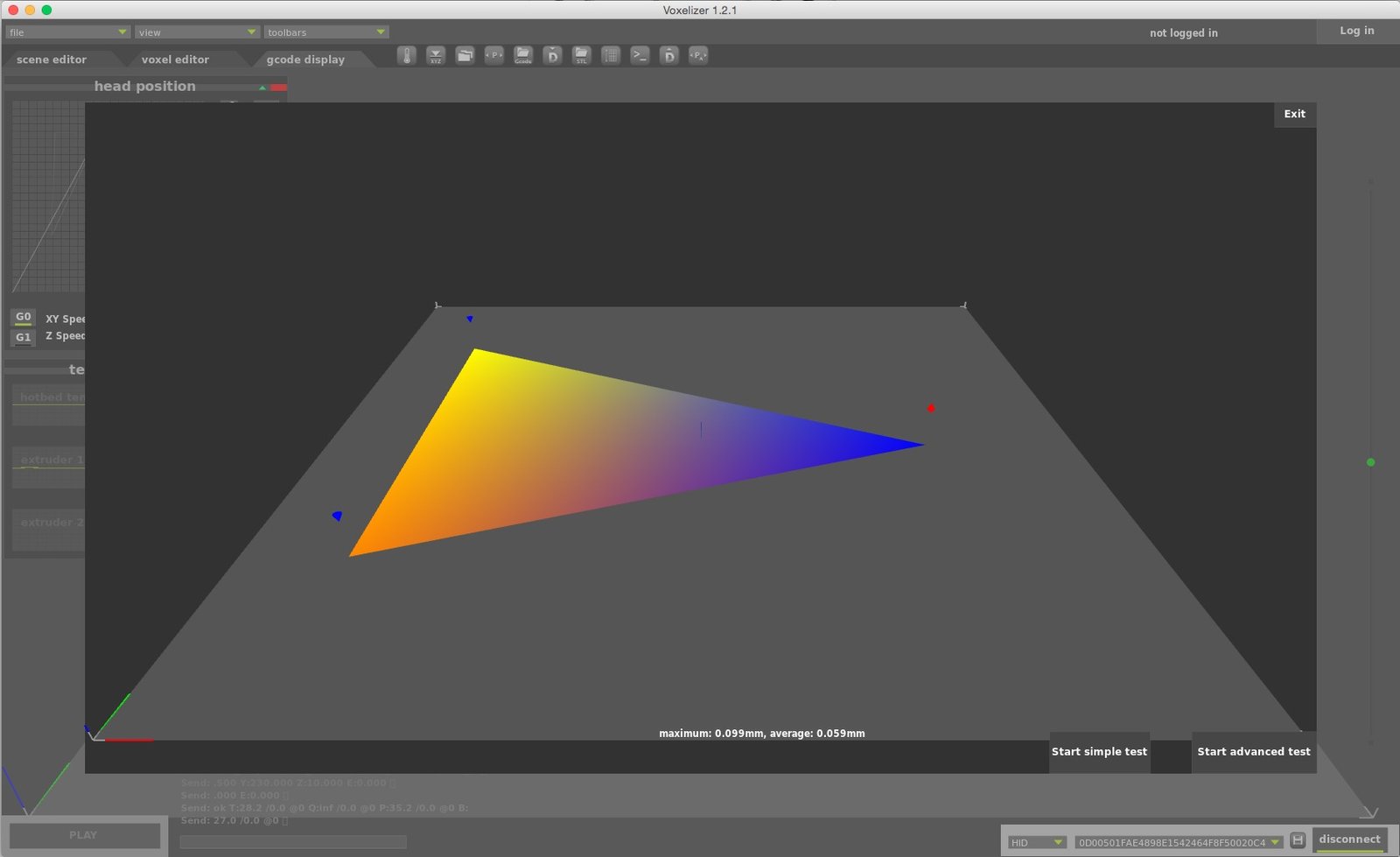Toggle the G1 move mode button

(x=24, y=337)
